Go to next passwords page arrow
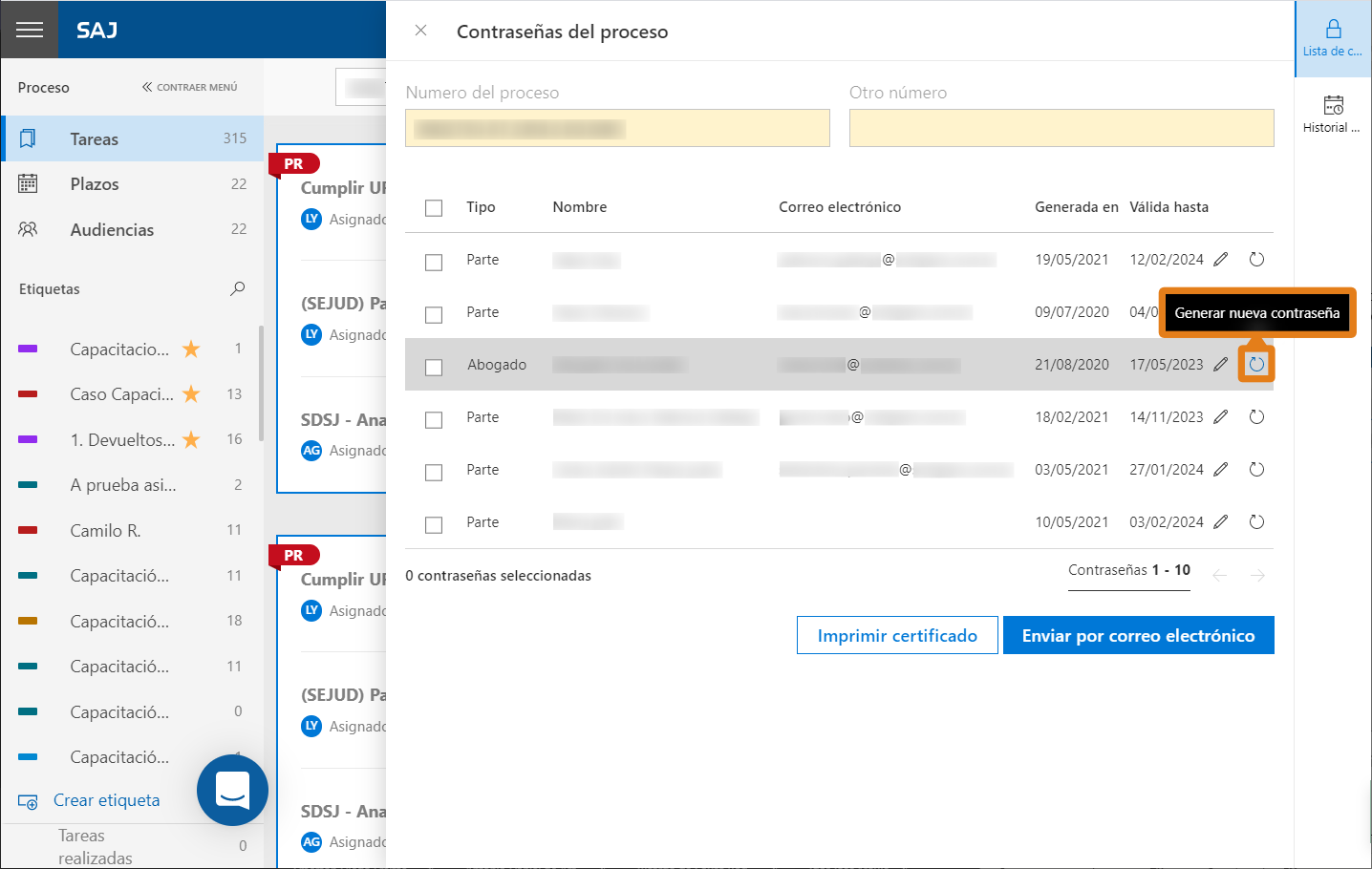This screenshot has height=869, width=1372. [1257, 575]
